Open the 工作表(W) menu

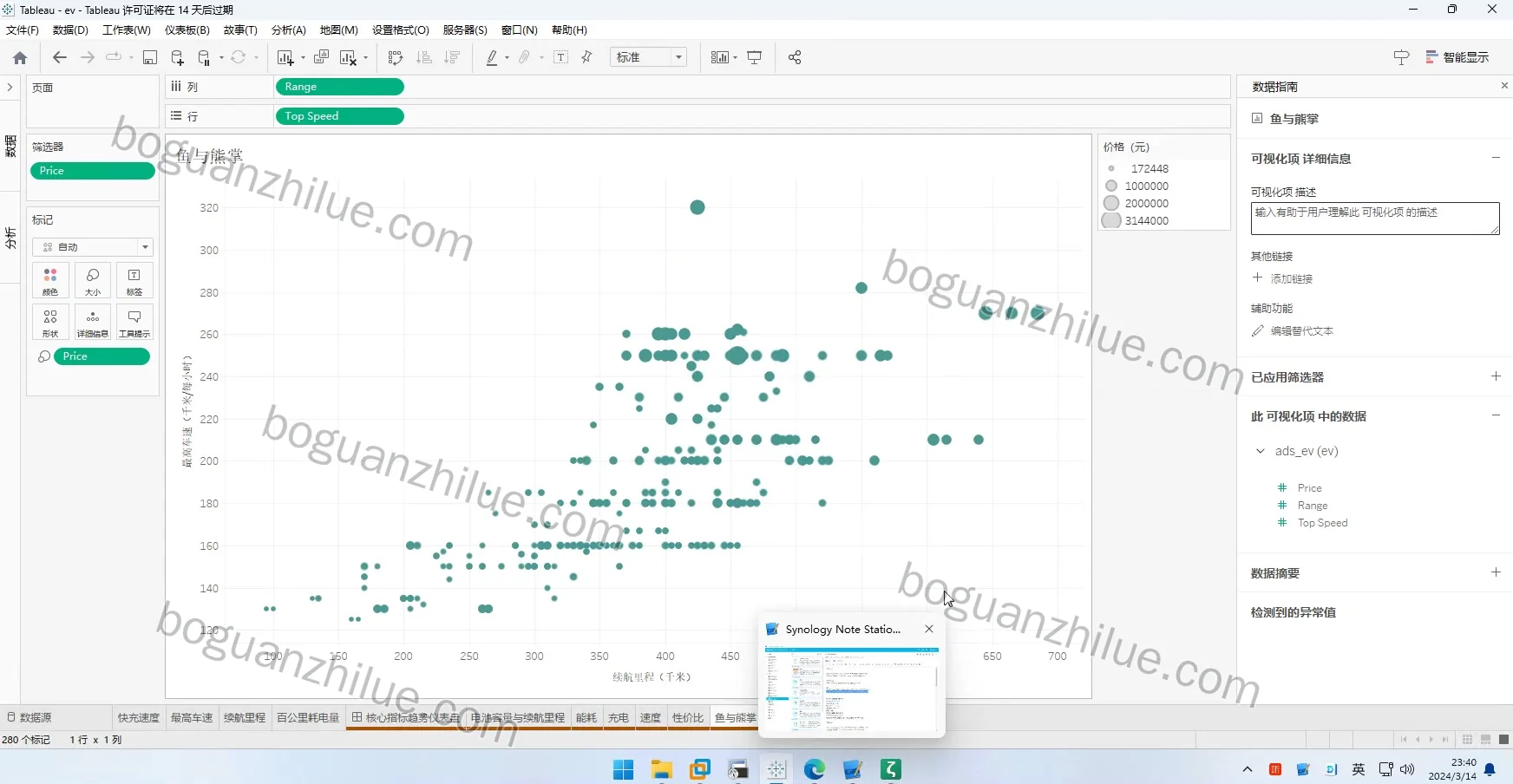pyautogui.click(x=127, y=29)
